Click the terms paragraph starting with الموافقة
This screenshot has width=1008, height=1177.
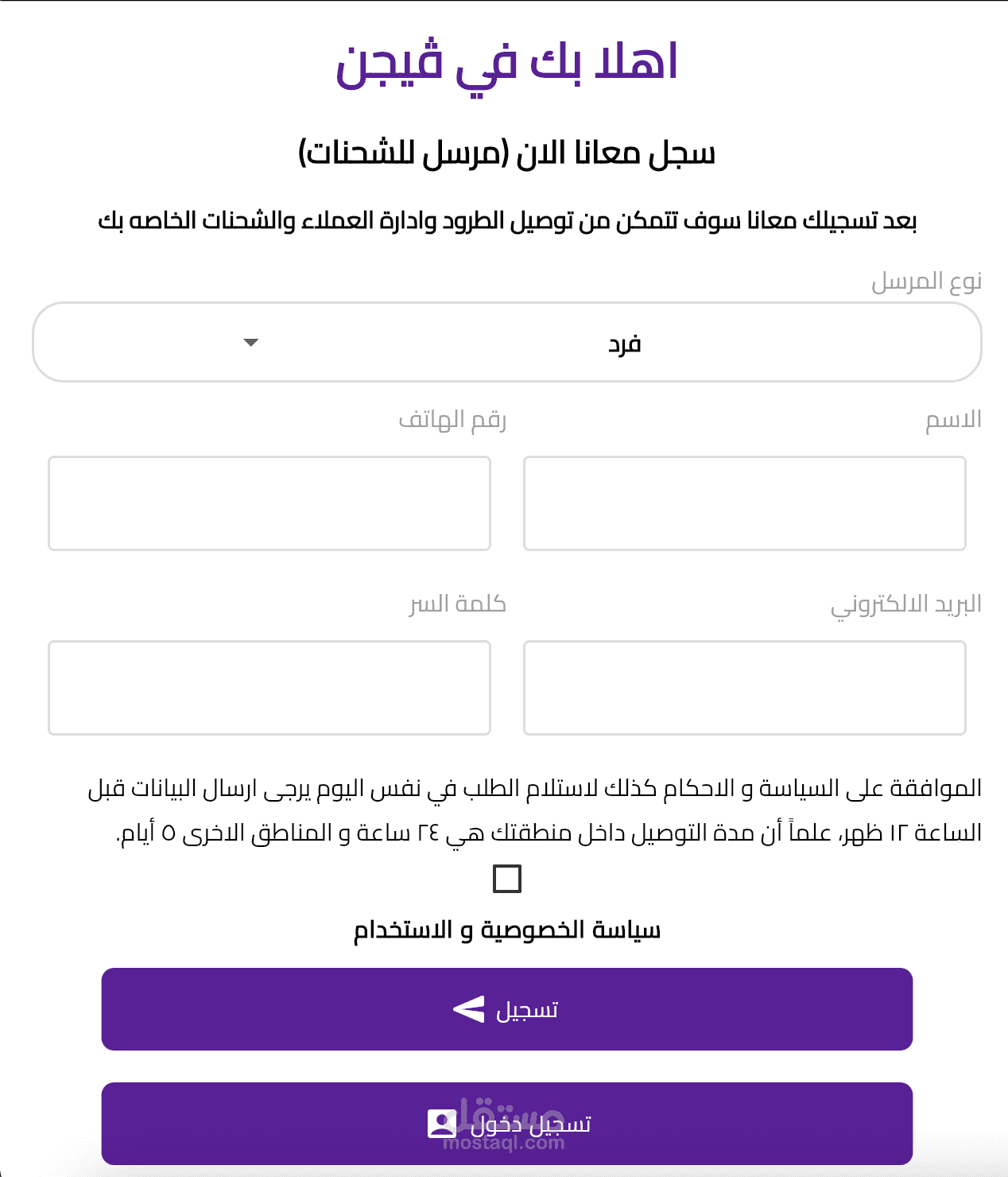tap(534, 810)
